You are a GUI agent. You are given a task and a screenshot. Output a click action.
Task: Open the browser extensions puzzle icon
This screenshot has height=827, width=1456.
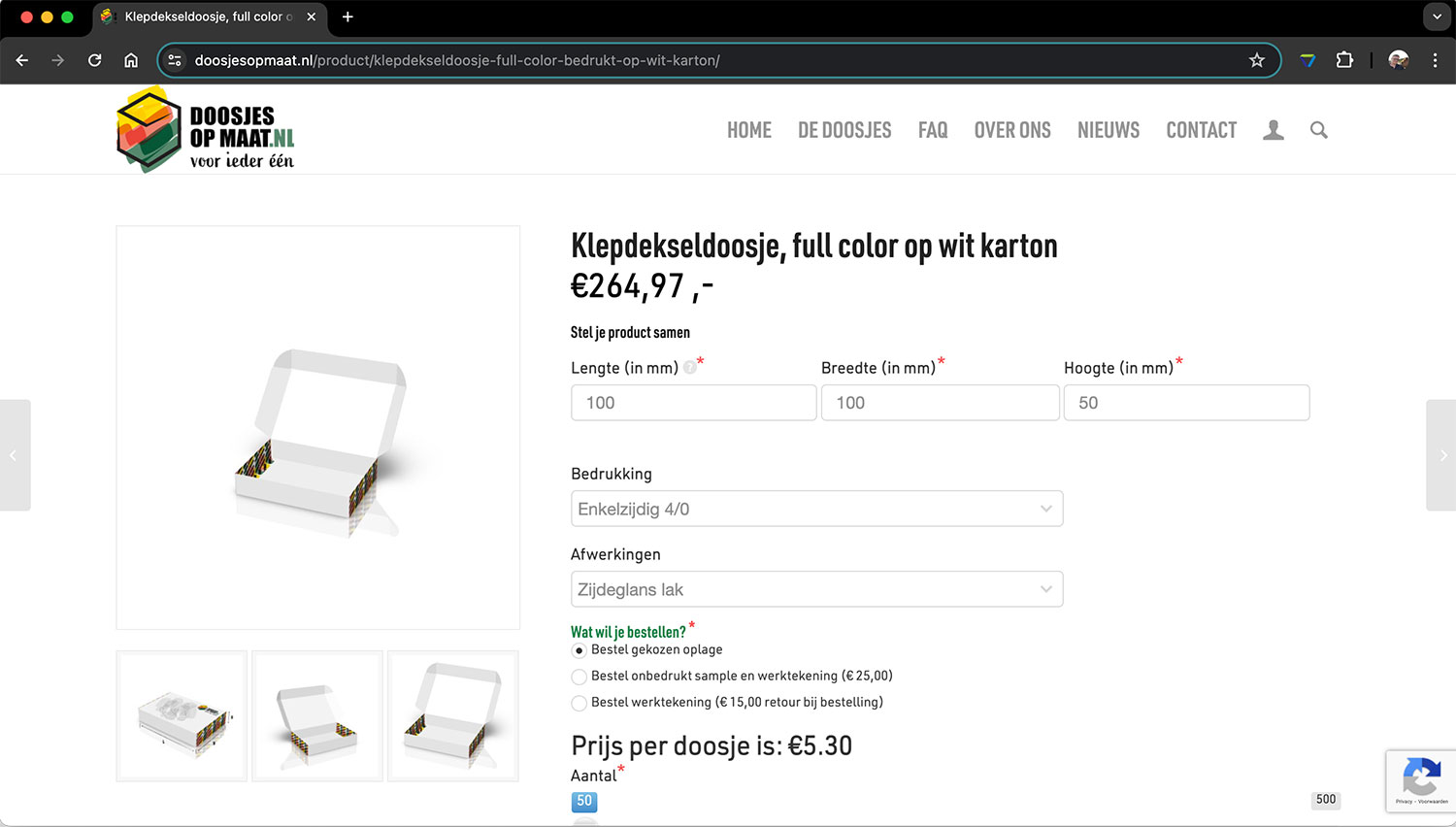pos(1344,60)
